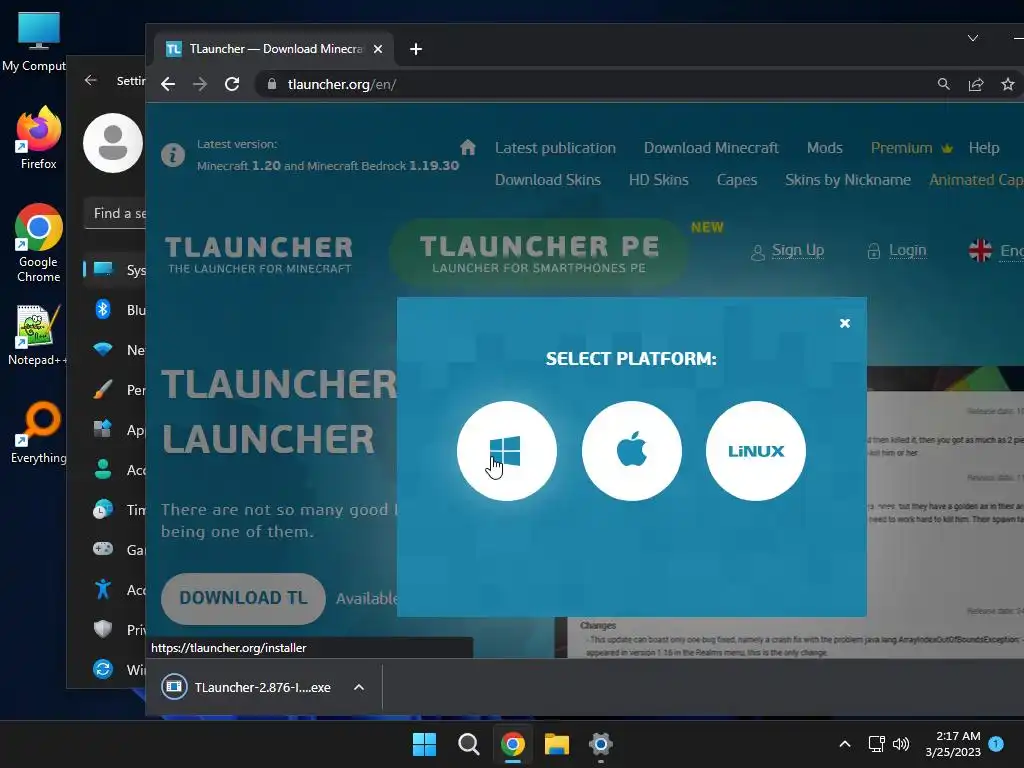This screenshot has height=768, width=1024.
Task: Click the home icon on TLauncher site
Action: coord(468,148)
